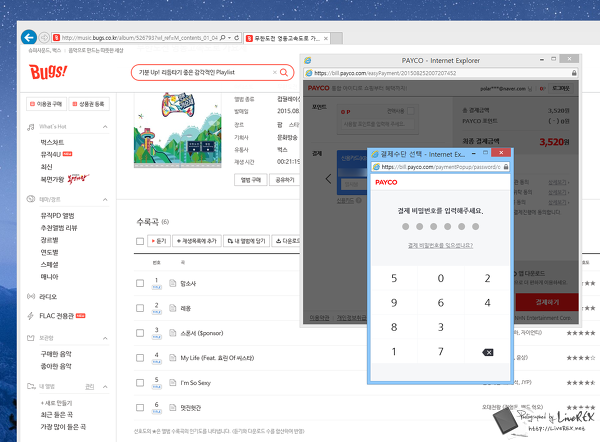Click add to my album button
Screen dimensions: 600x442
(246, 241)
